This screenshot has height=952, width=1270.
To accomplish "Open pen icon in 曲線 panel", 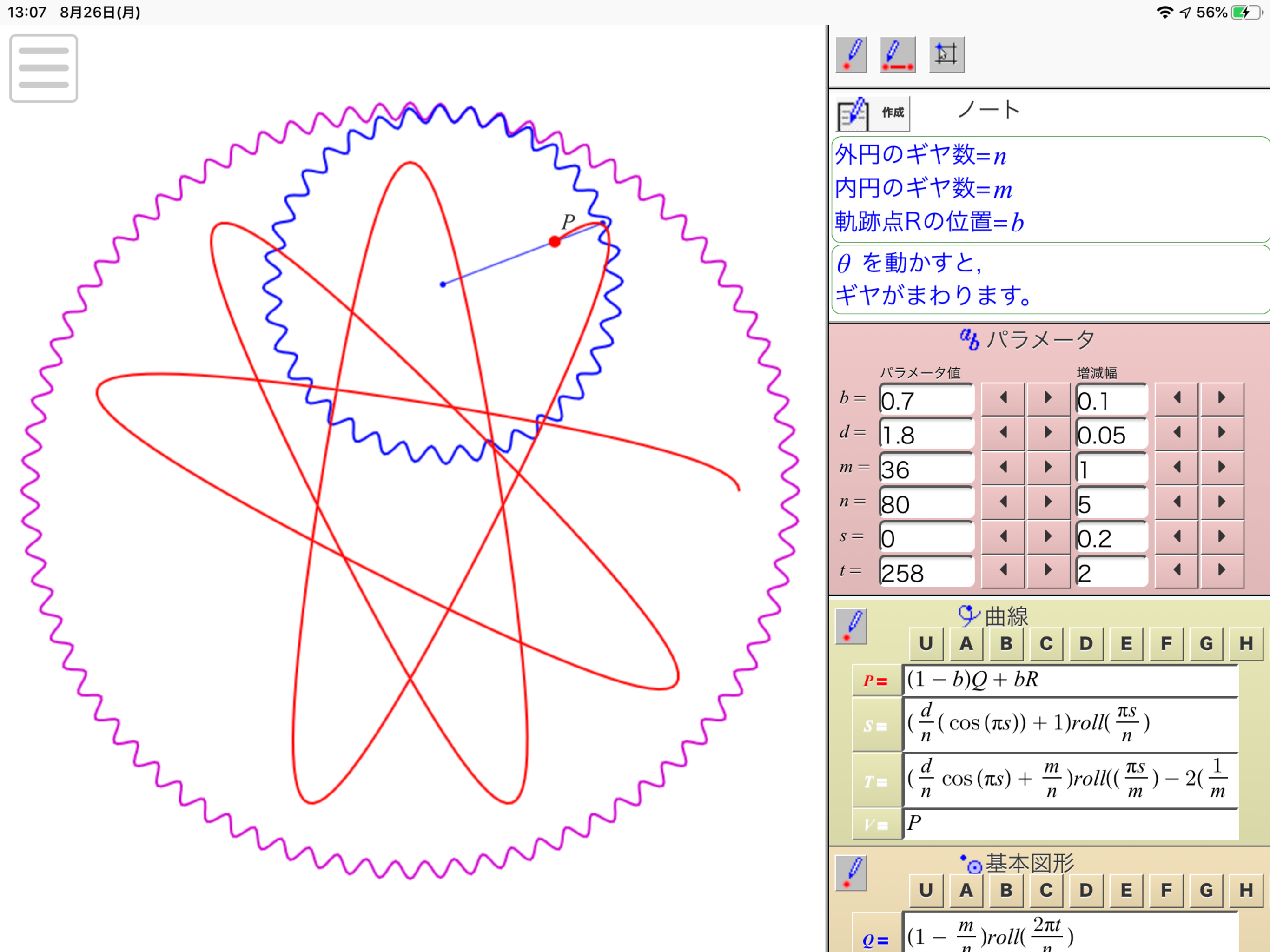I will tap(851, 627).
